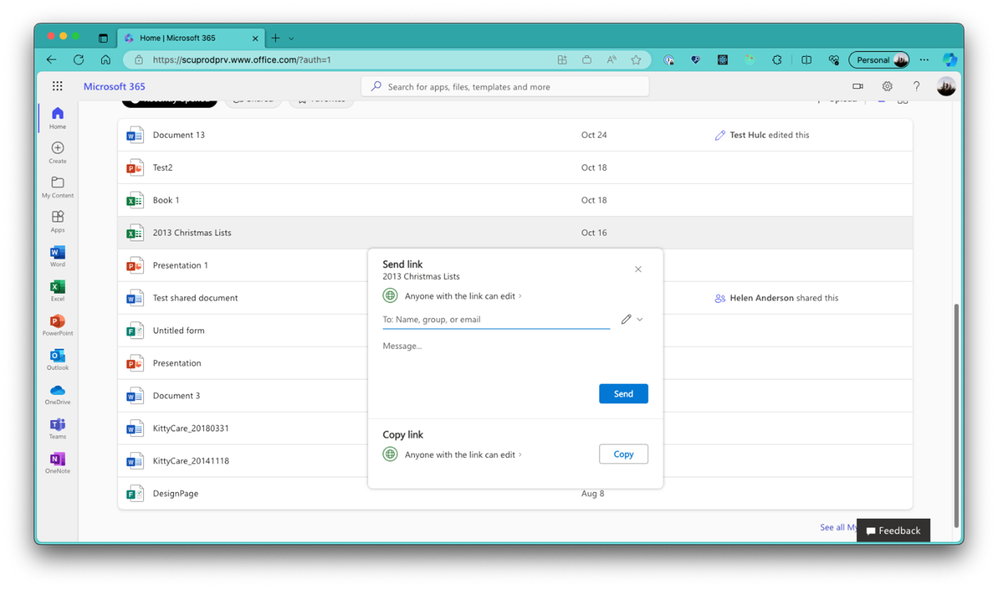Open a new browser tab
Screen dimensions: 998x590
[275, 38]
